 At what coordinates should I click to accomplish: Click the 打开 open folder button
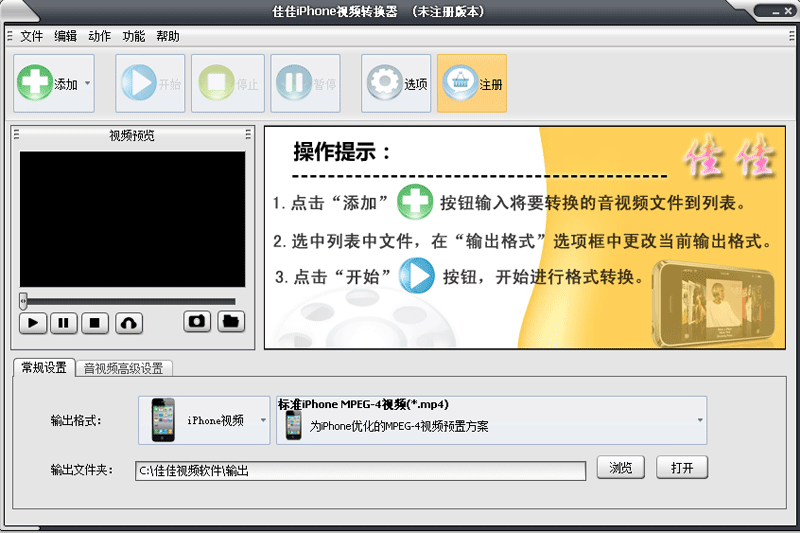(682, 468)
